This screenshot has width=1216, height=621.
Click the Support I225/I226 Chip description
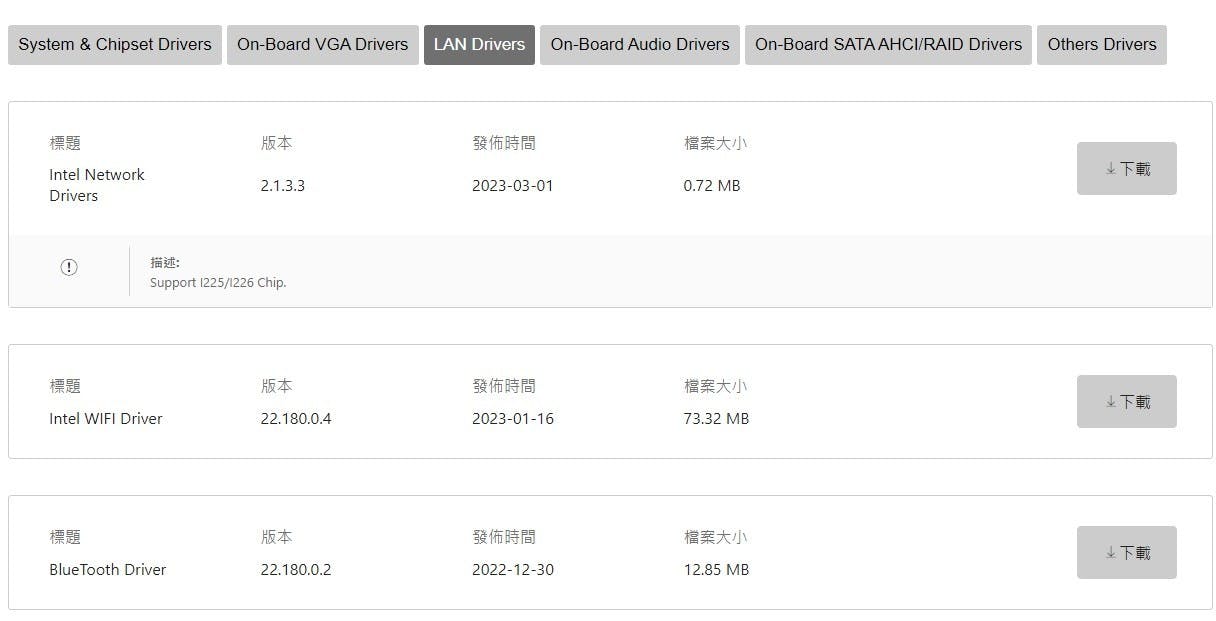click(218, 283)
